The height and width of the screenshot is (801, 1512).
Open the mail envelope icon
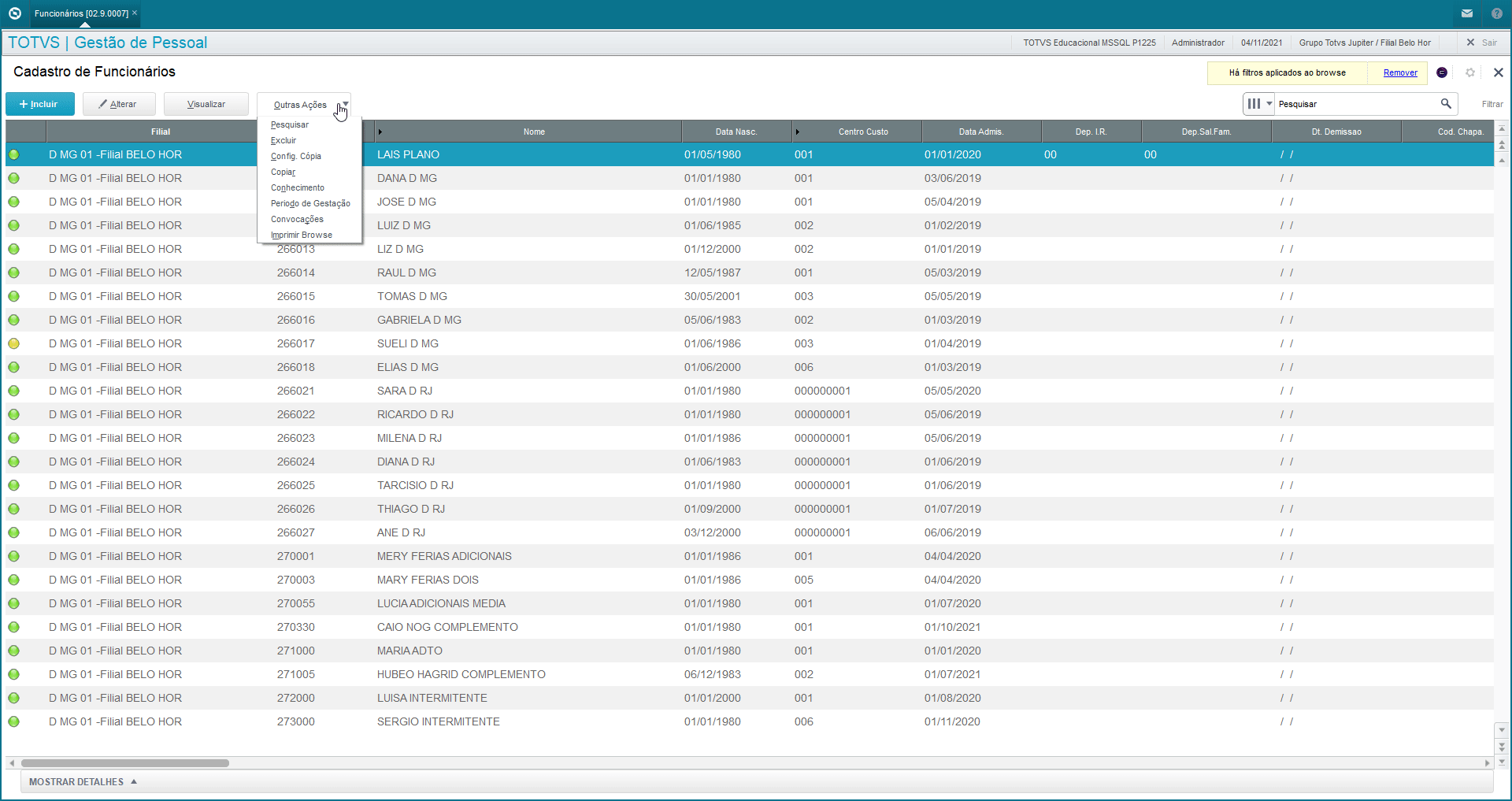[x=1467, y=13]
